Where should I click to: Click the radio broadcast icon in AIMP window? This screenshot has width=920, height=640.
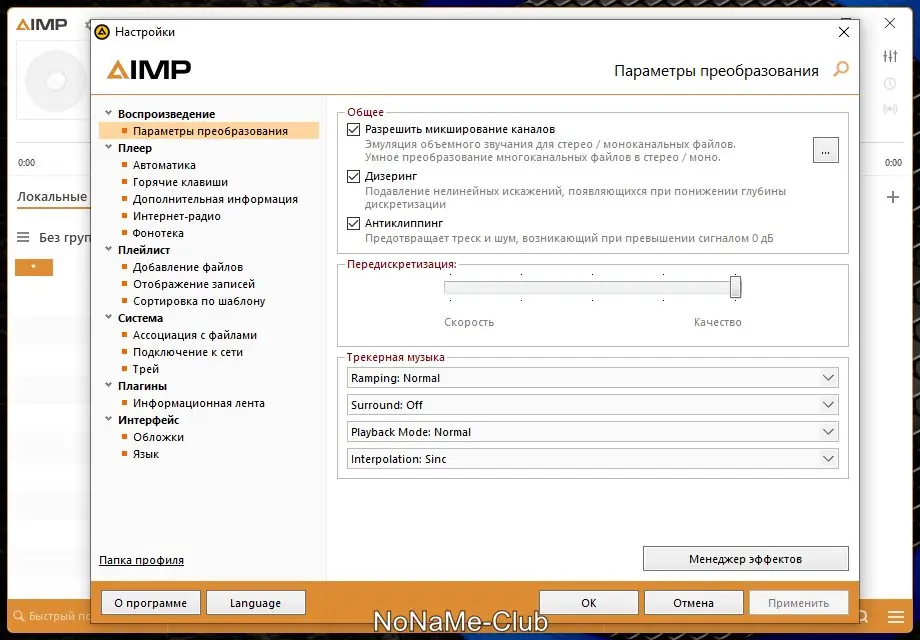890,109
